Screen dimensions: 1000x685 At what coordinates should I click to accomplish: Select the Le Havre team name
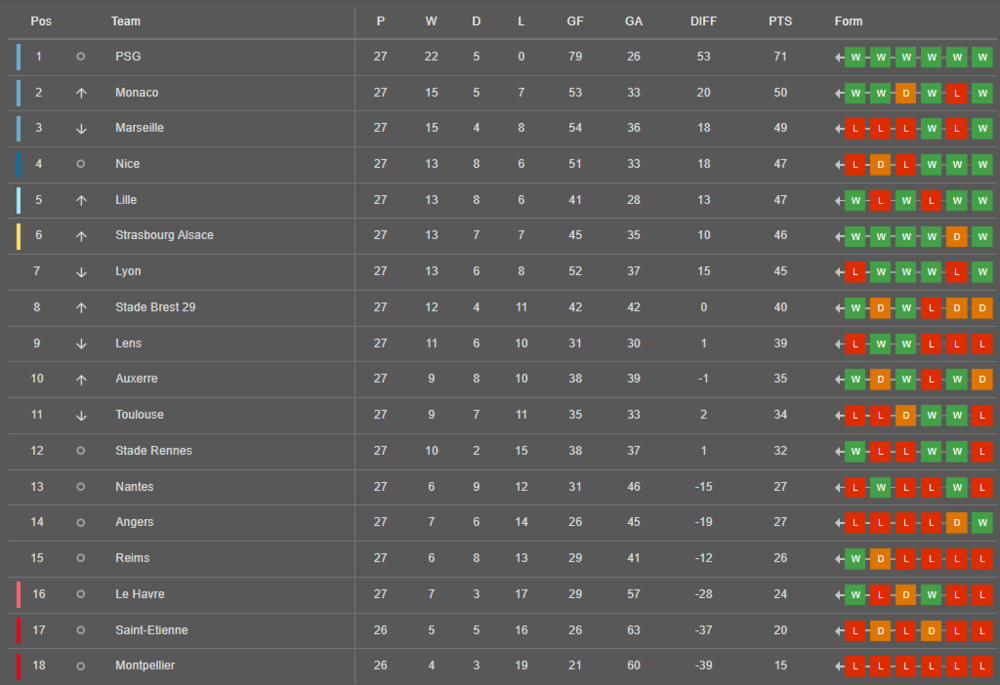click(x=140, y=594)
